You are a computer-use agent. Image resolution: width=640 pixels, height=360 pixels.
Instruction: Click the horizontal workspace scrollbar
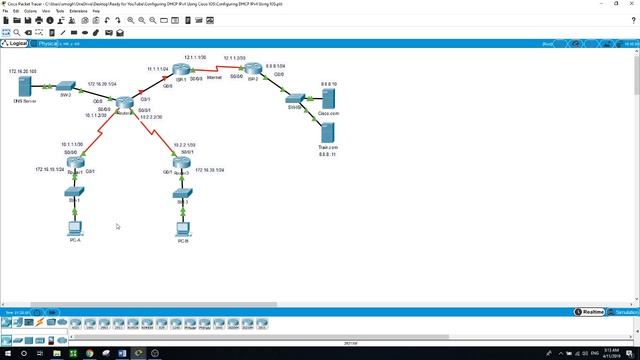point(153,304)
